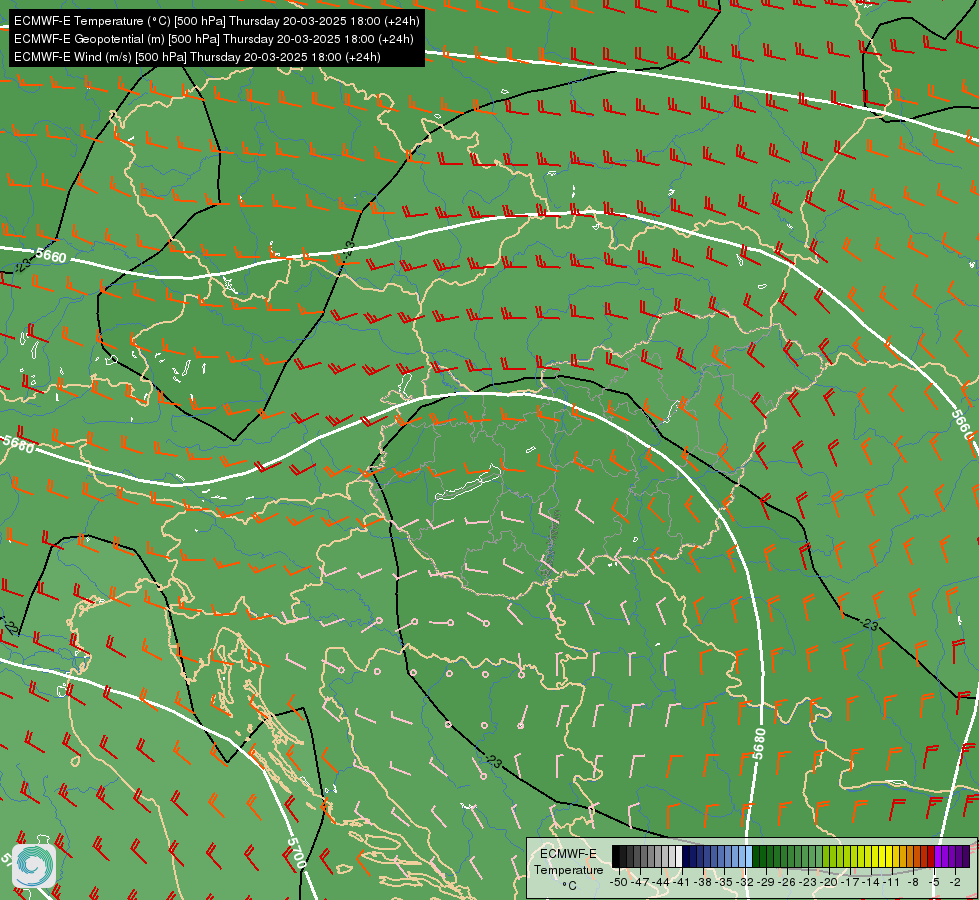This screenshot has width=979, height=900.
Task: Select the -2 value in the legend
Action: (955, 882)
